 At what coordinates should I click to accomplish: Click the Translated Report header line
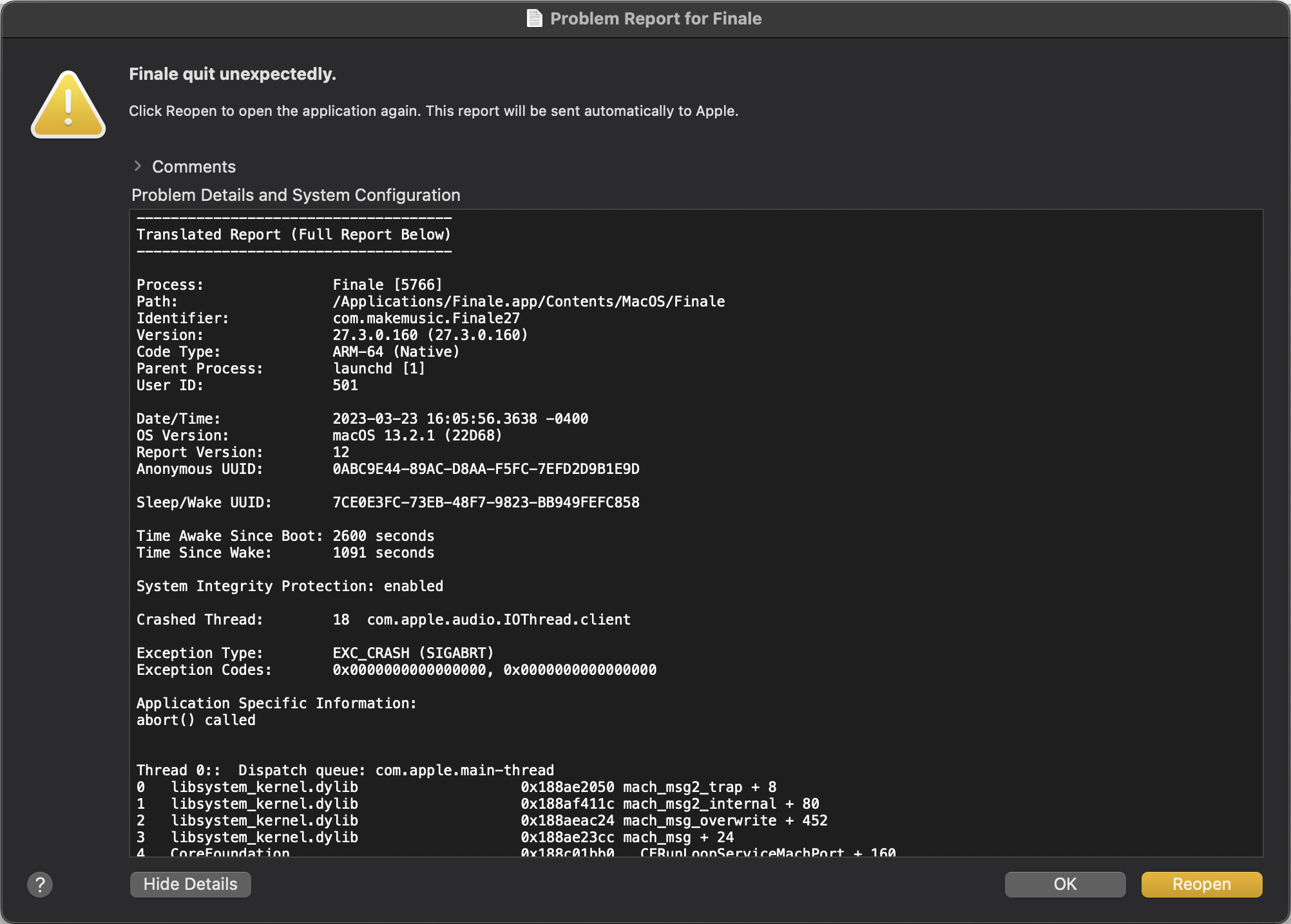tap(293, 234)
